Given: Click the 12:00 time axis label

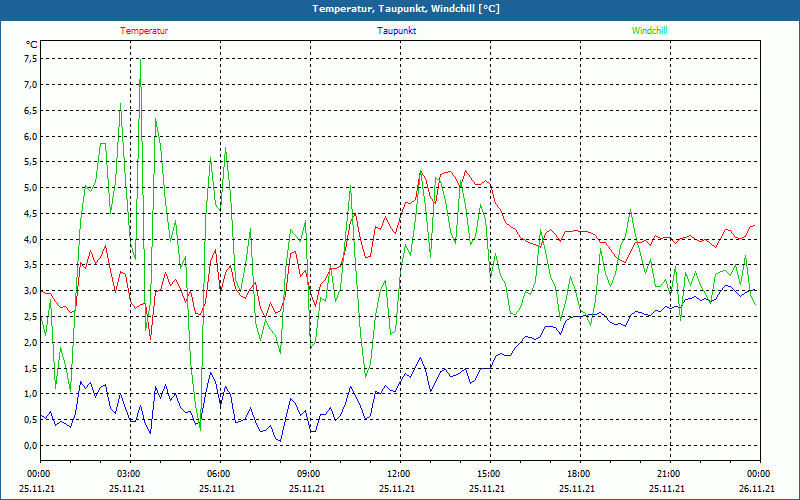Looking at the screenshot, I should point(398,474).
